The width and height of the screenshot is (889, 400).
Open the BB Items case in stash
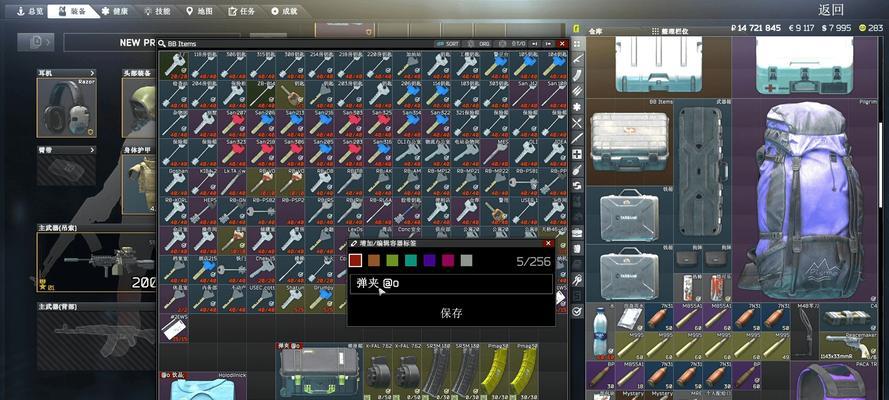point(628,141)
